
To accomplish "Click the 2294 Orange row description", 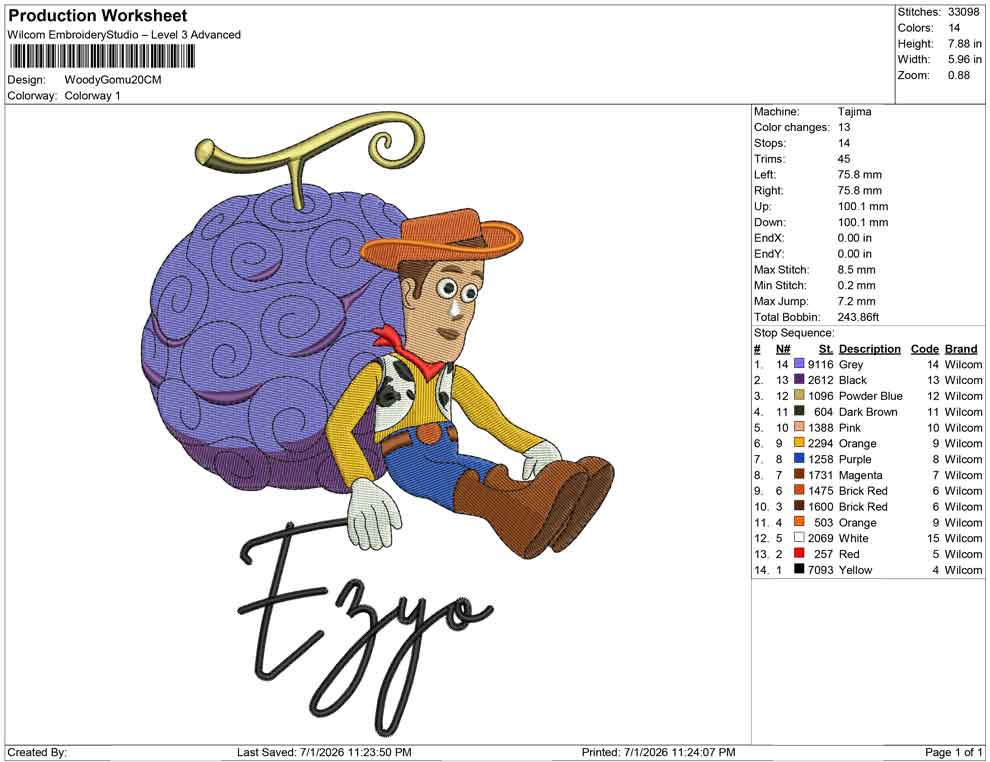I will [x=857, y=443].
